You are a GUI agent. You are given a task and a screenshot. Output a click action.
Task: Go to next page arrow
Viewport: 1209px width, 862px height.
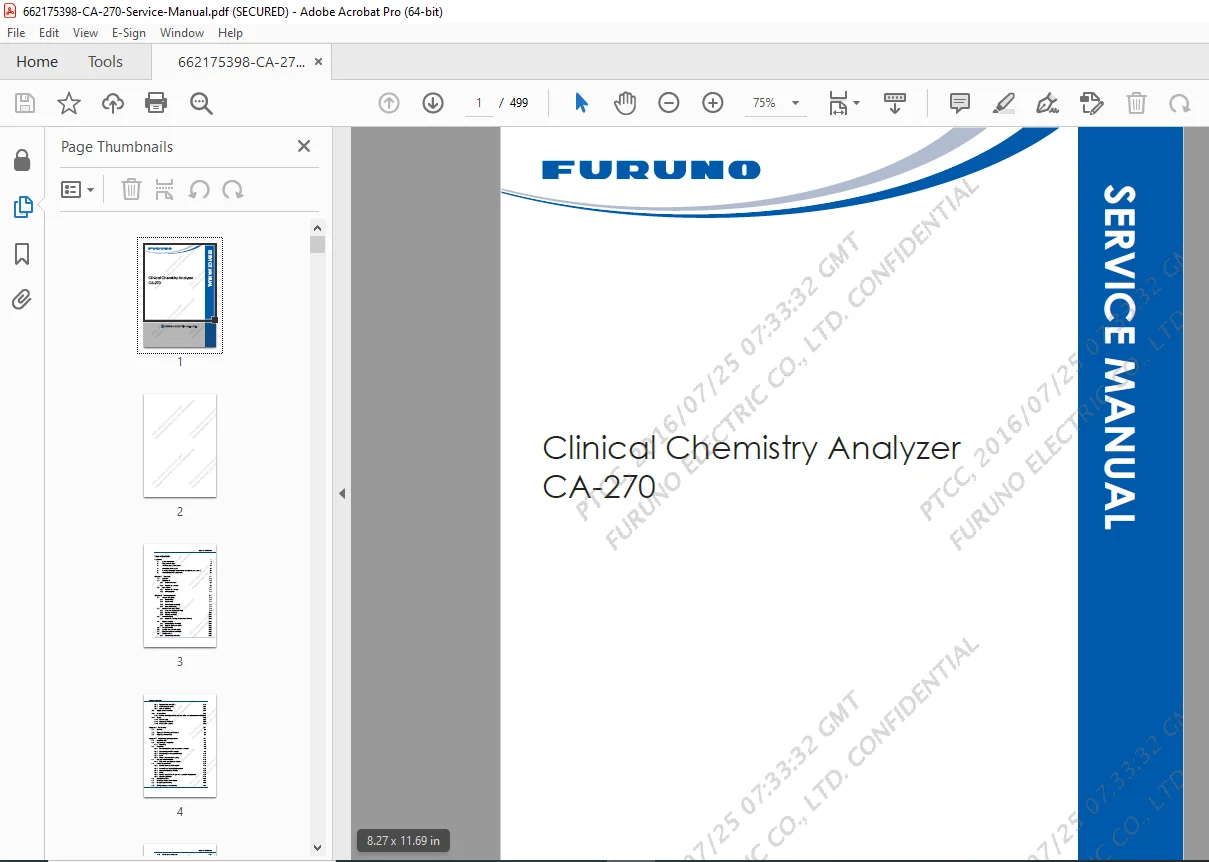(x=433, y=103)
